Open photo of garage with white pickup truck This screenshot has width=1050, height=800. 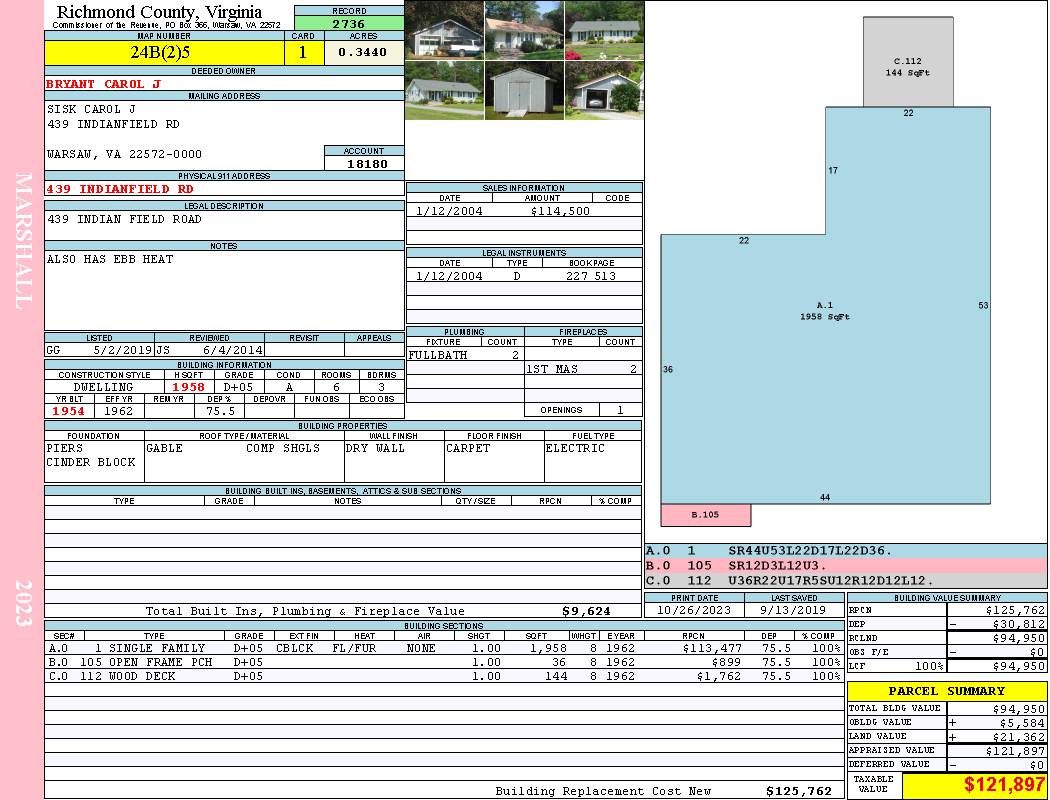pos(444,30)
